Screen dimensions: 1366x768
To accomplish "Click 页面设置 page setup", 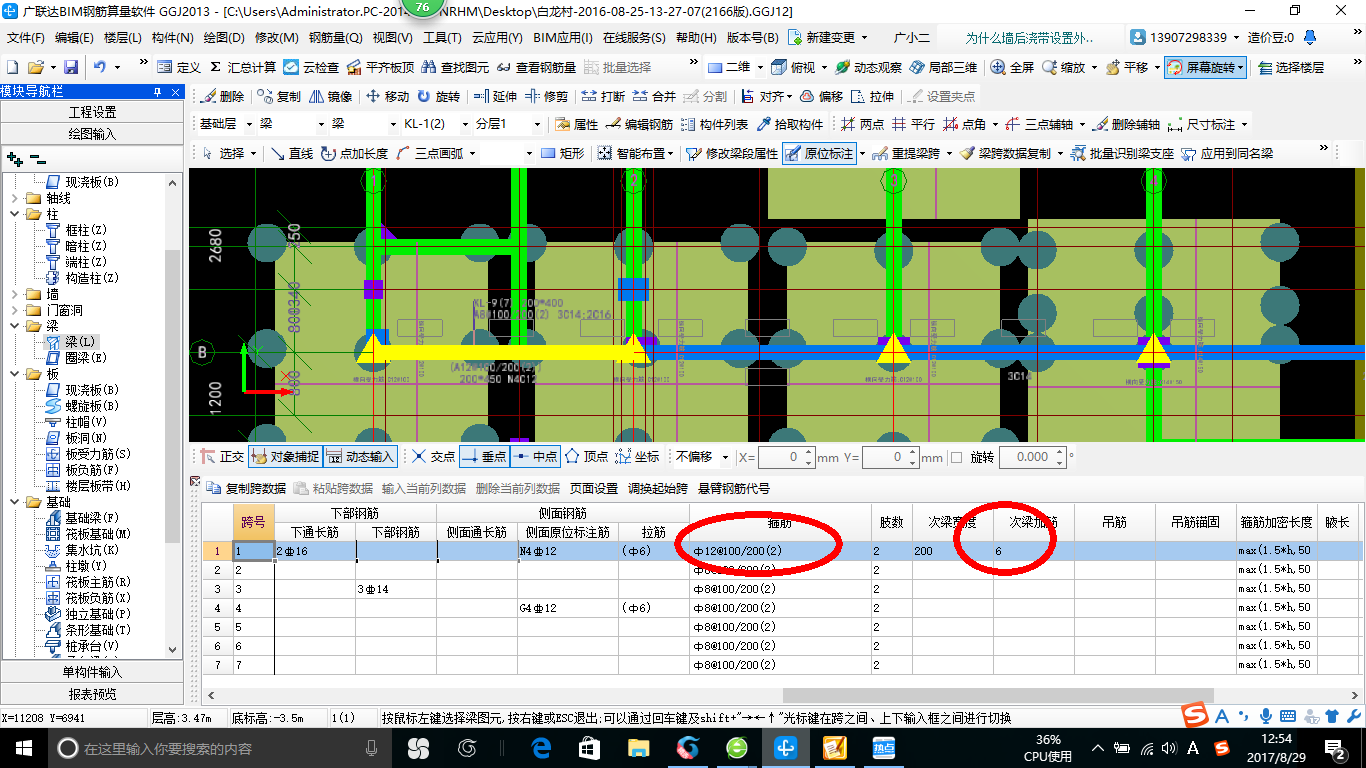I will [x=593, y=488].
